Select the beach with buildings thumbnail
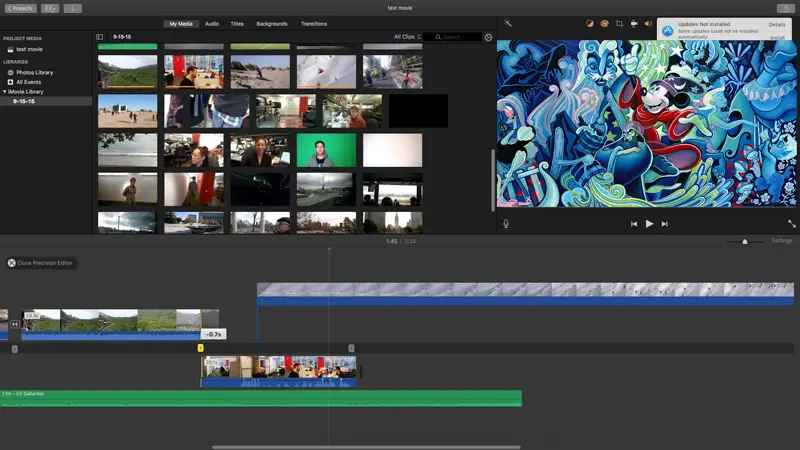Screen dimensions: 800x450 point(128,111)
